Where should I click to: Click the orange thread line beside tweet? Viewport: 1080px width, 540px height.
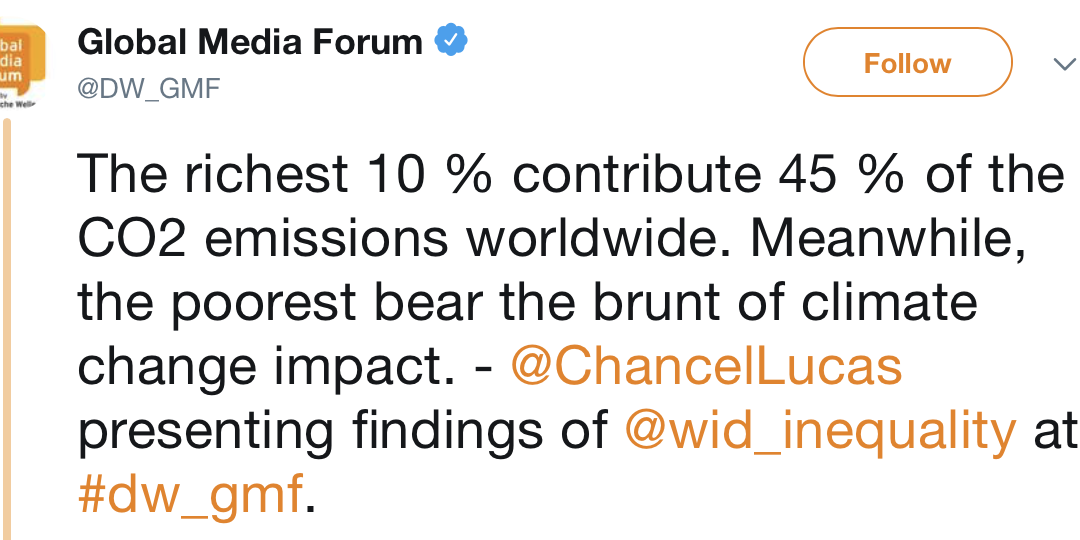click(x=5, y=330)
